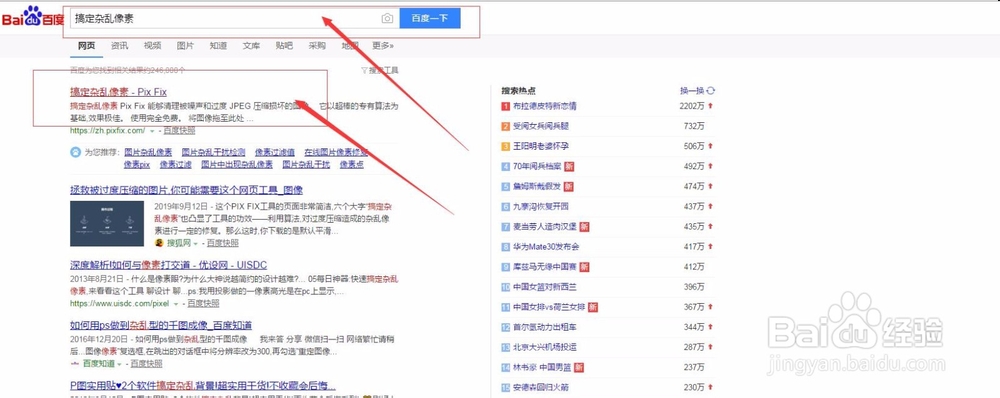Click 换一换 to refresh hot searches
Image resolution: width=1000 pixels, height=398 pixels.
(x=692, y=91)
